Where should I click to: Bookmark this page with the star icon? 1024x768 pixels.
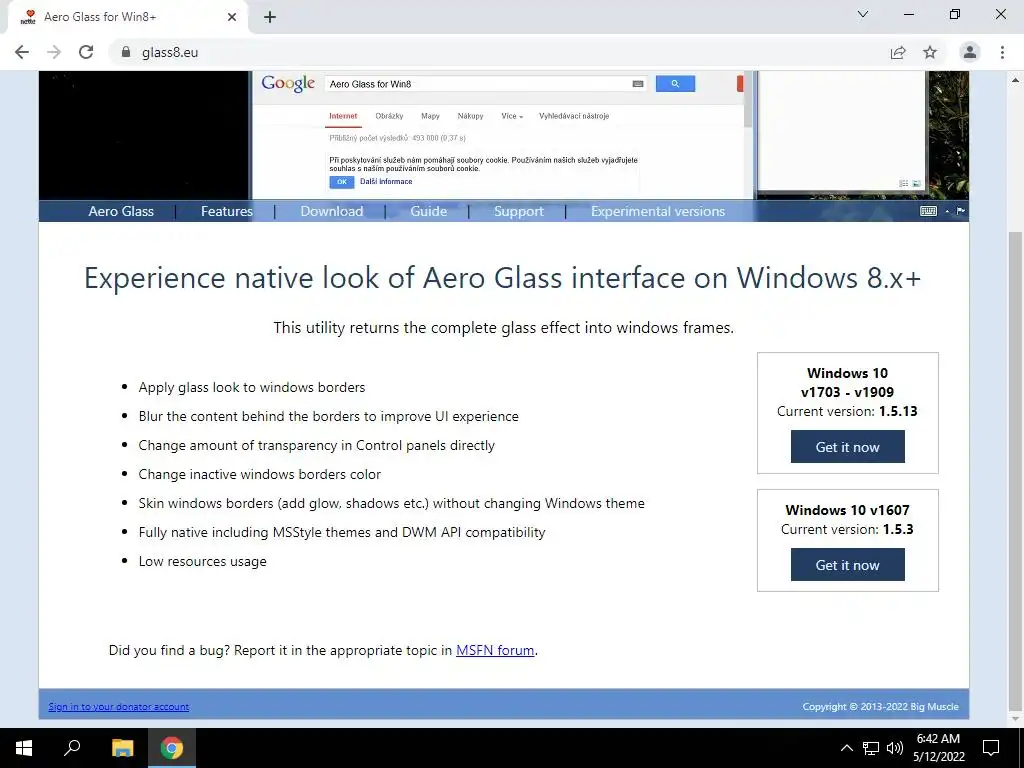tap(930, 52)
